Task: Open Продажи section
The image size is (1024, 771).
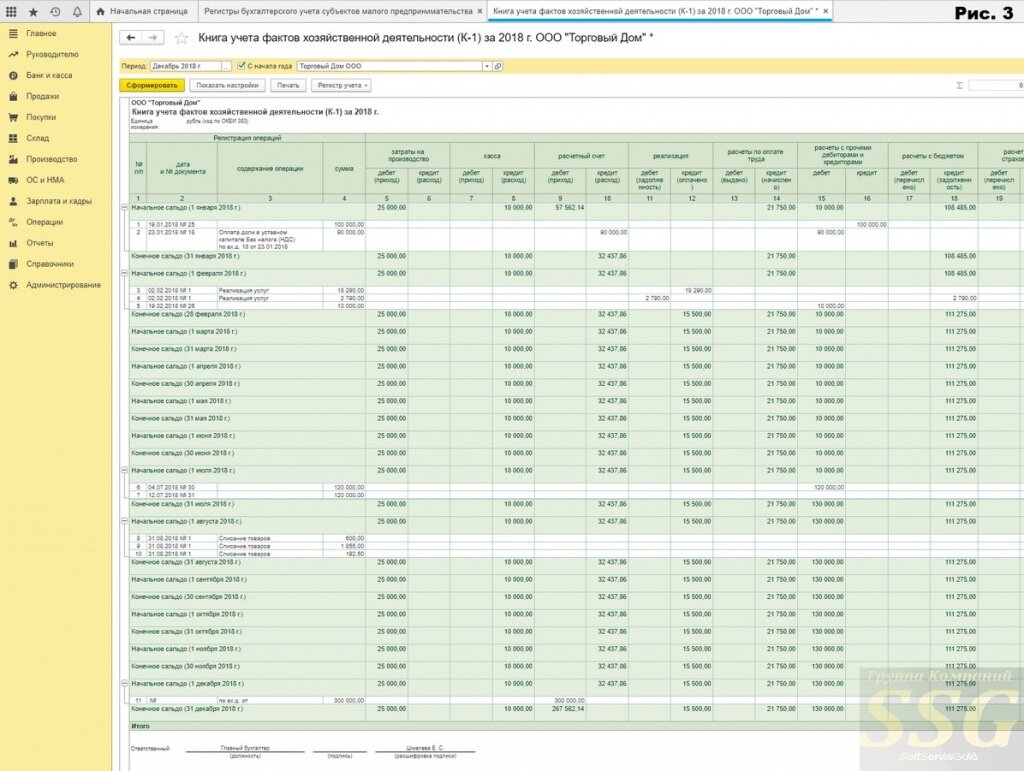Action: click(x=42, y=96)
